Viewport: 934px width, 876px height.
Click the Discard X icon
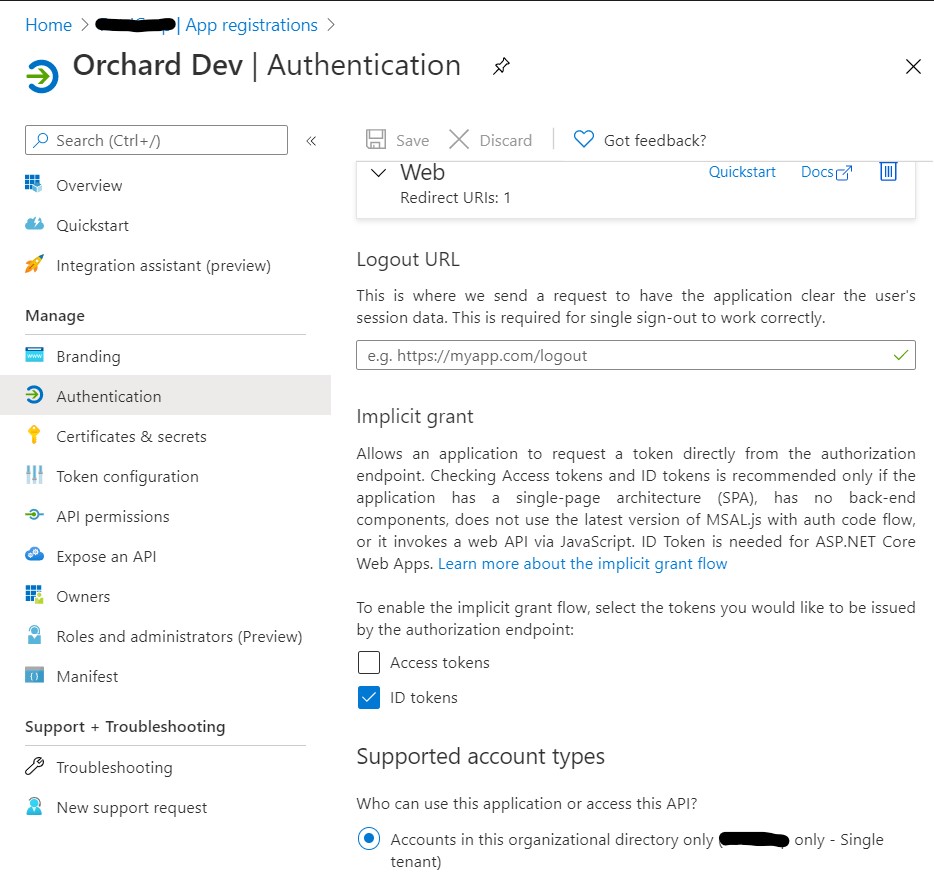click(459, 139)
